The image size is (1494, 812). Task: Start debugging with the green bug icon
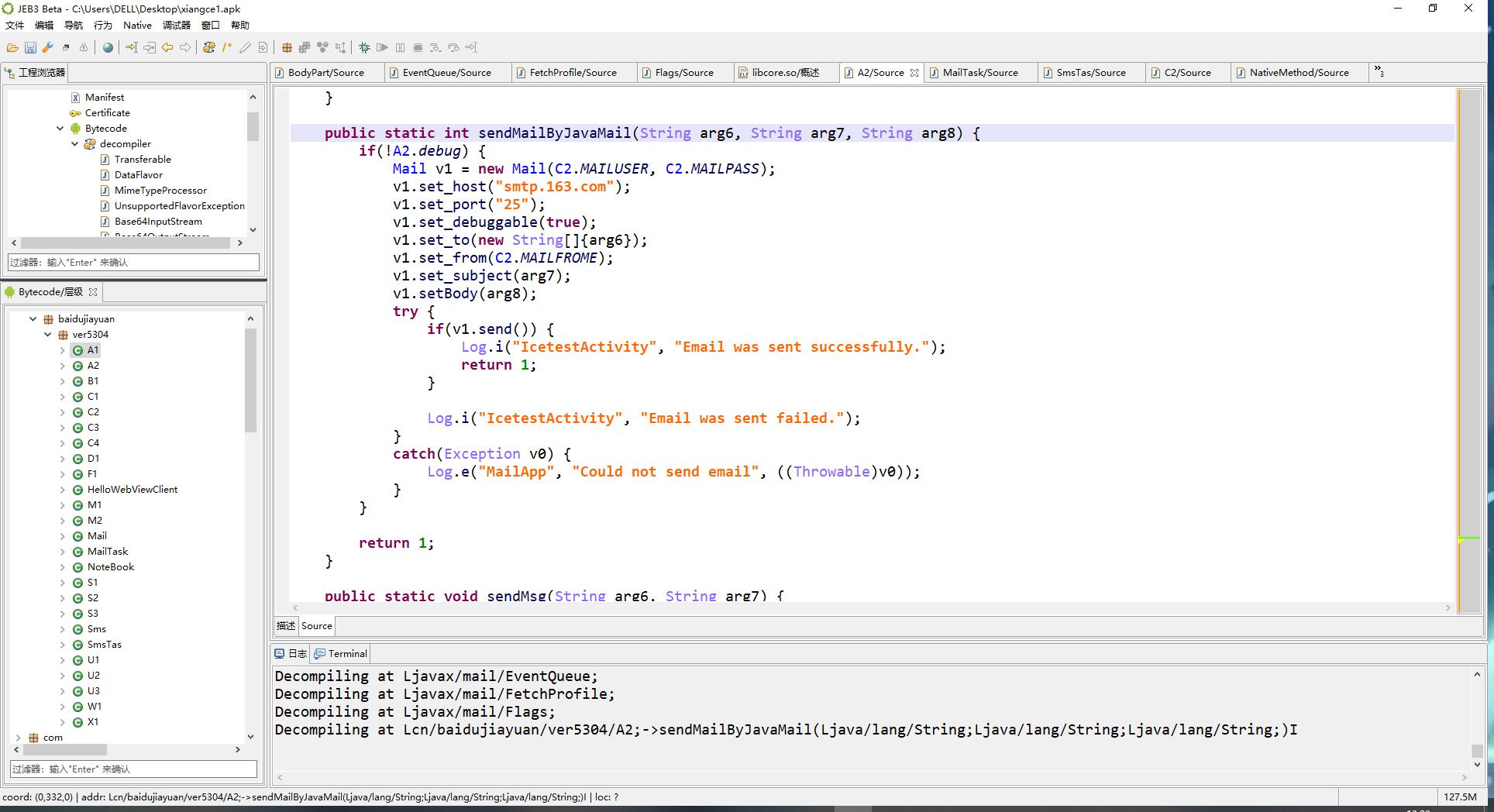point(364,47)
